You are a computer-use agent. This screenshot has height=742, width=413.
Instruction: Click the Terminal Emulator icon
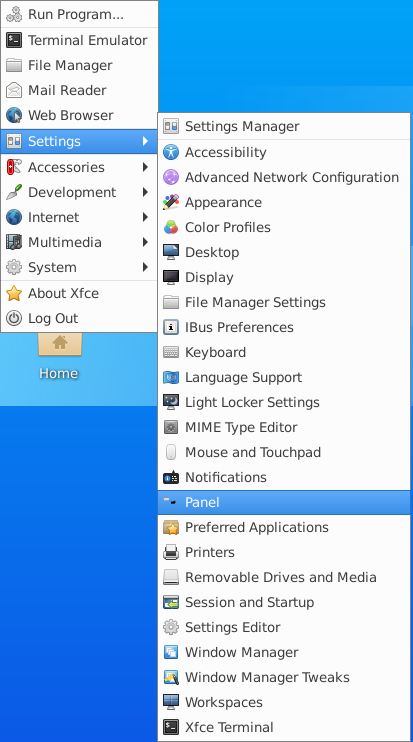pyautogui.click(x=14, y=40)
